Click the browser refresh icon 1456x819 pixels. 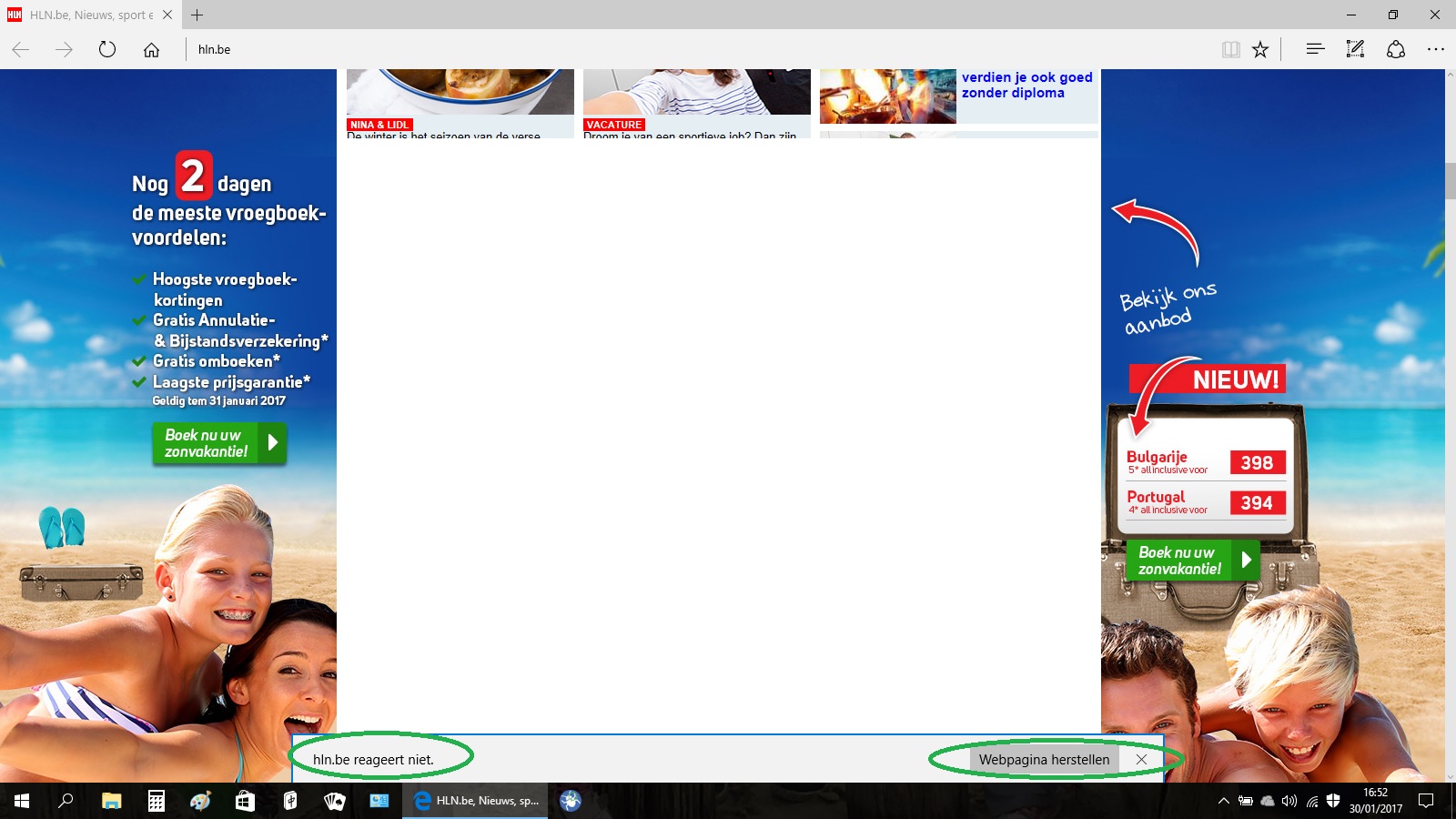pyautogui.click(x=107, y=49)
